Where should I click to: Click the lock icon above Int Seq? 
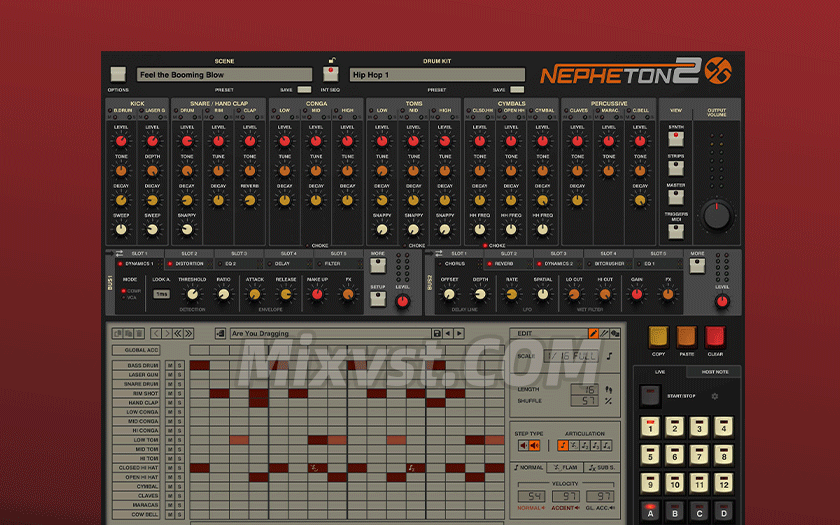[x=329, y=71]
